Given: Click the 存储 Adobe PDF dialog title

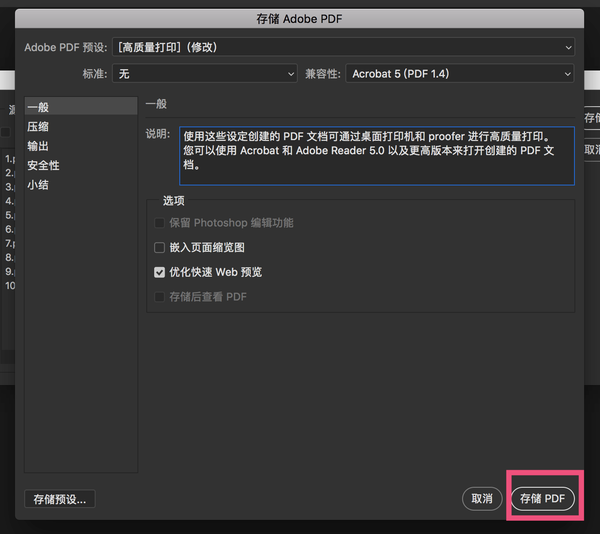Looking at the screenshot, I should pyautogui.click(x=299, y=19).
